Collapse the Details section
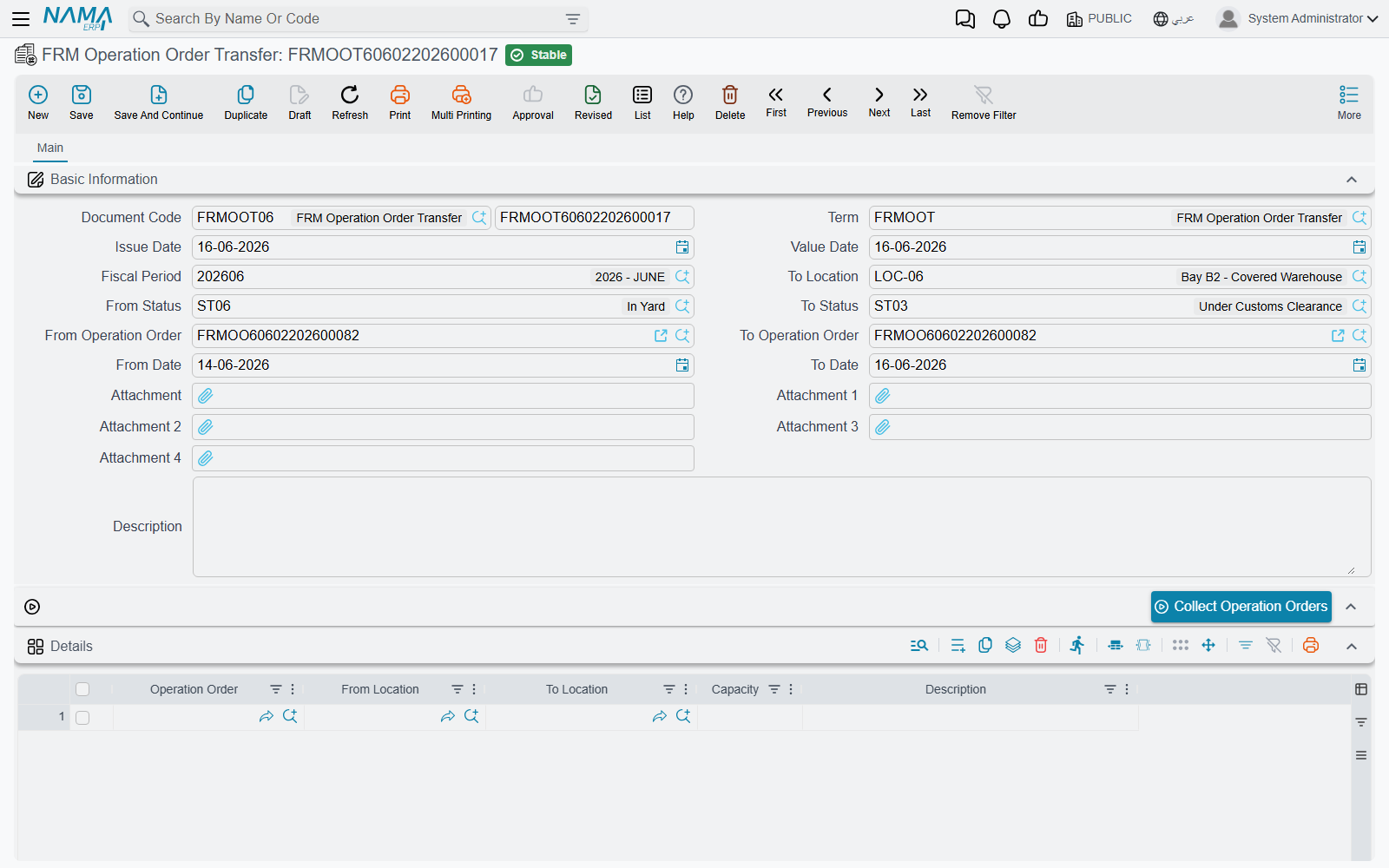The image size is (1389, 868). [1352, 647]
